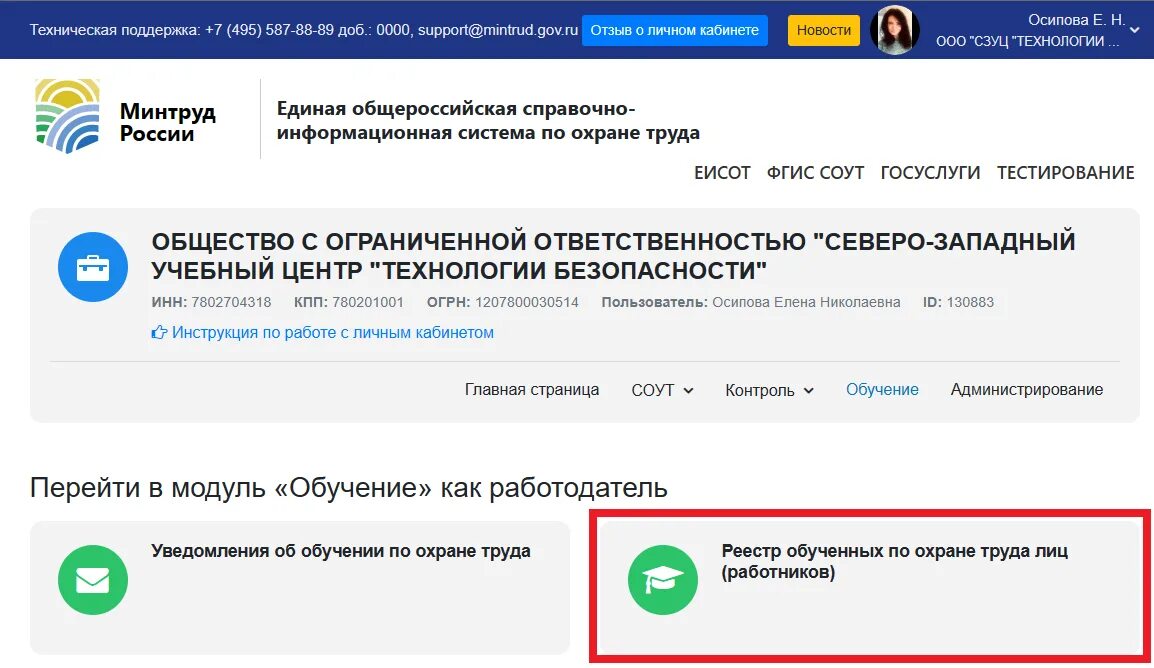
Task: Open the Администрирование section
Action: click(x=1027, y=389)
